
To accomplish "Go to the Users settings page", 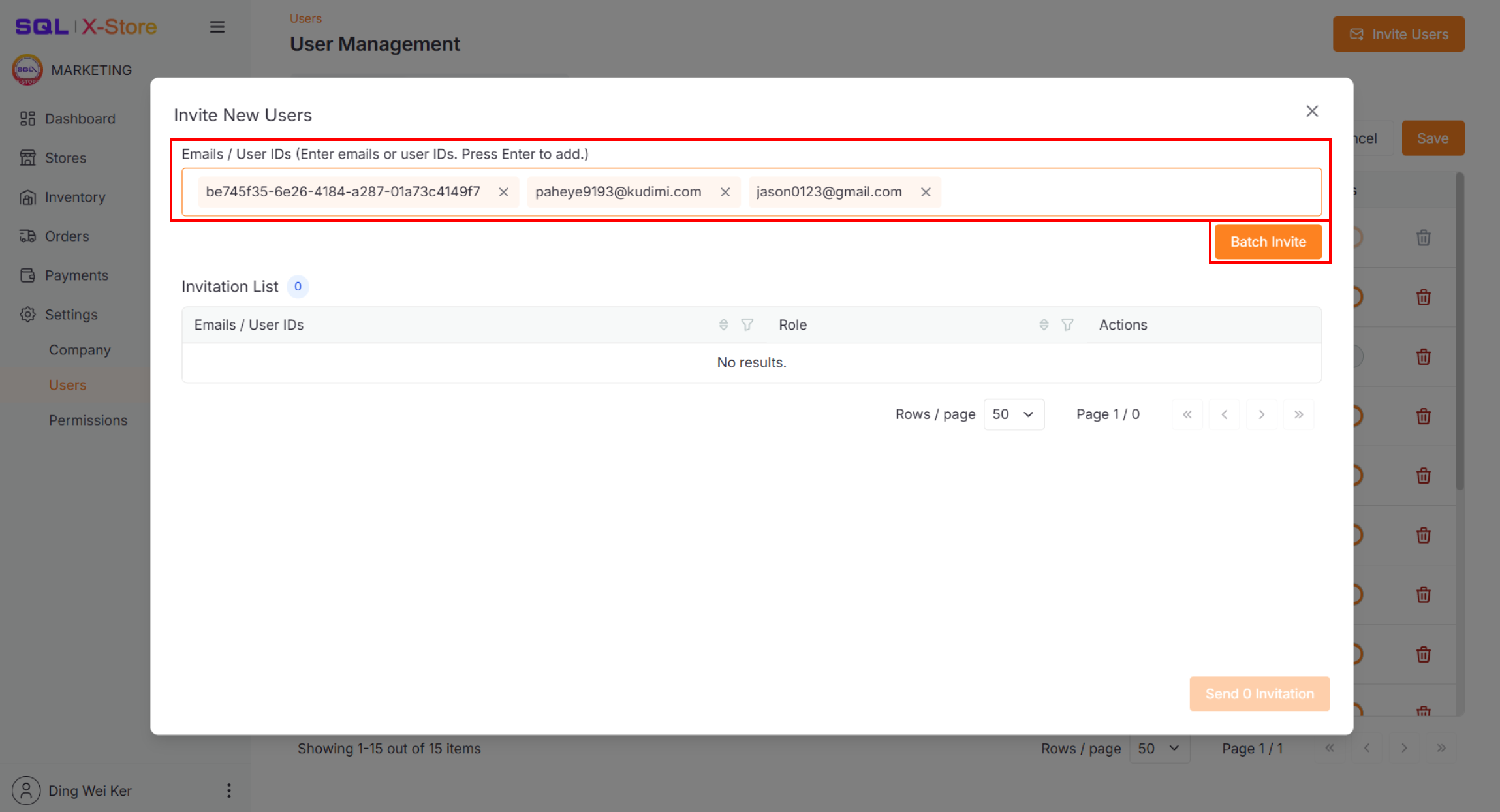I will click(x=67, y=384).
